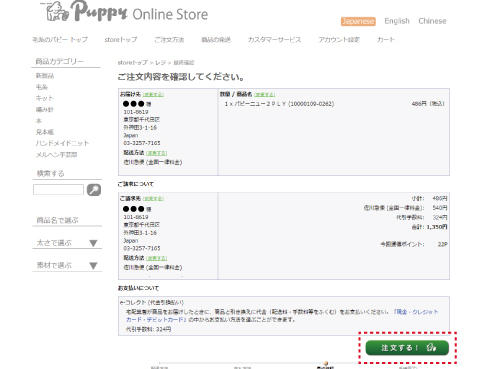Switch language to English
This screenshot has width=497, height=369.
coord(397,21)
